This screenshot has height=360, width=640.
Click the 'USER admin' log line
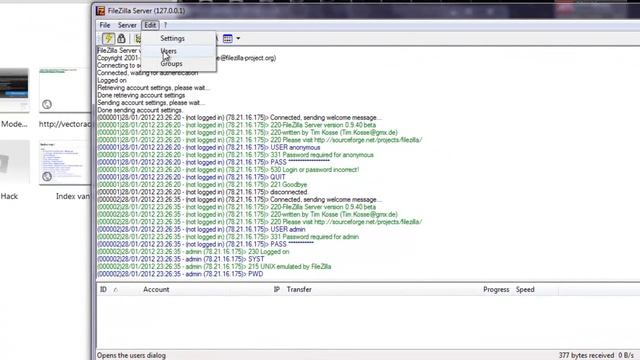(201, 229)
